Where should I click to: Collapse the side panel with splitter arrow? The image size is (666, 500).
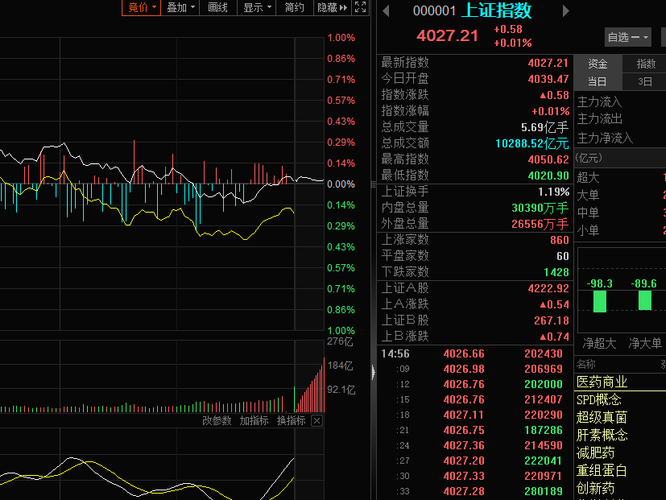click(373, 373)
